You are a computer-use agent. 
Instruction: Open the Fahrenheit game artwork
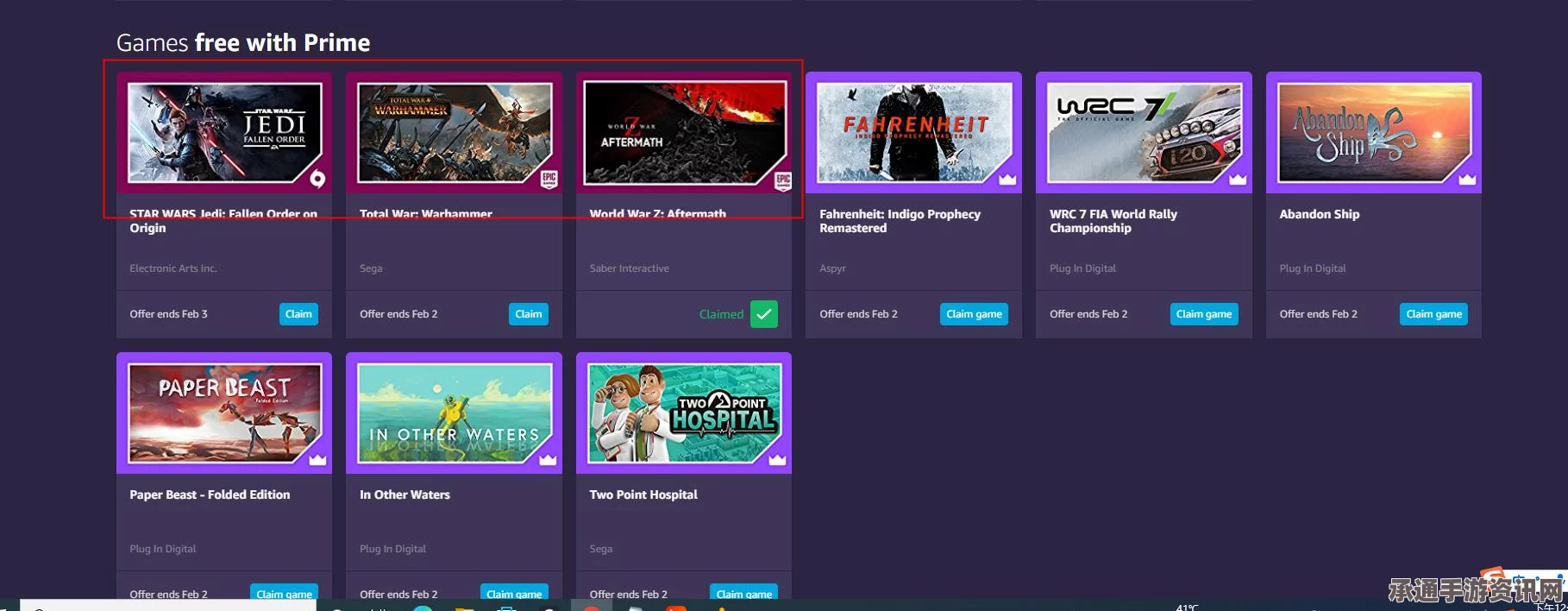click(914, 133)
